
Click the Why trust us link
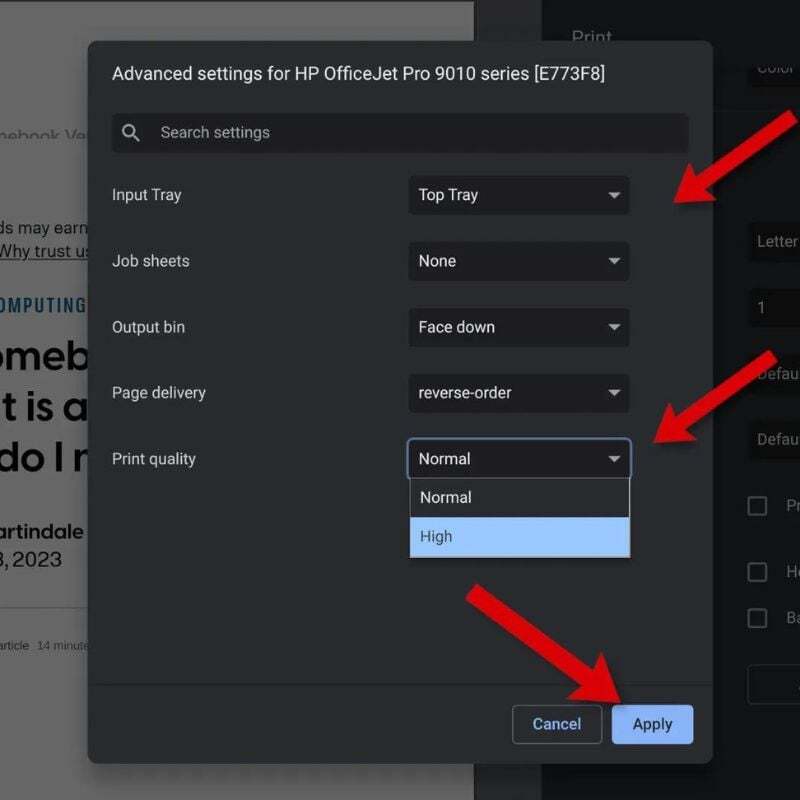click(x=43, y=252)
